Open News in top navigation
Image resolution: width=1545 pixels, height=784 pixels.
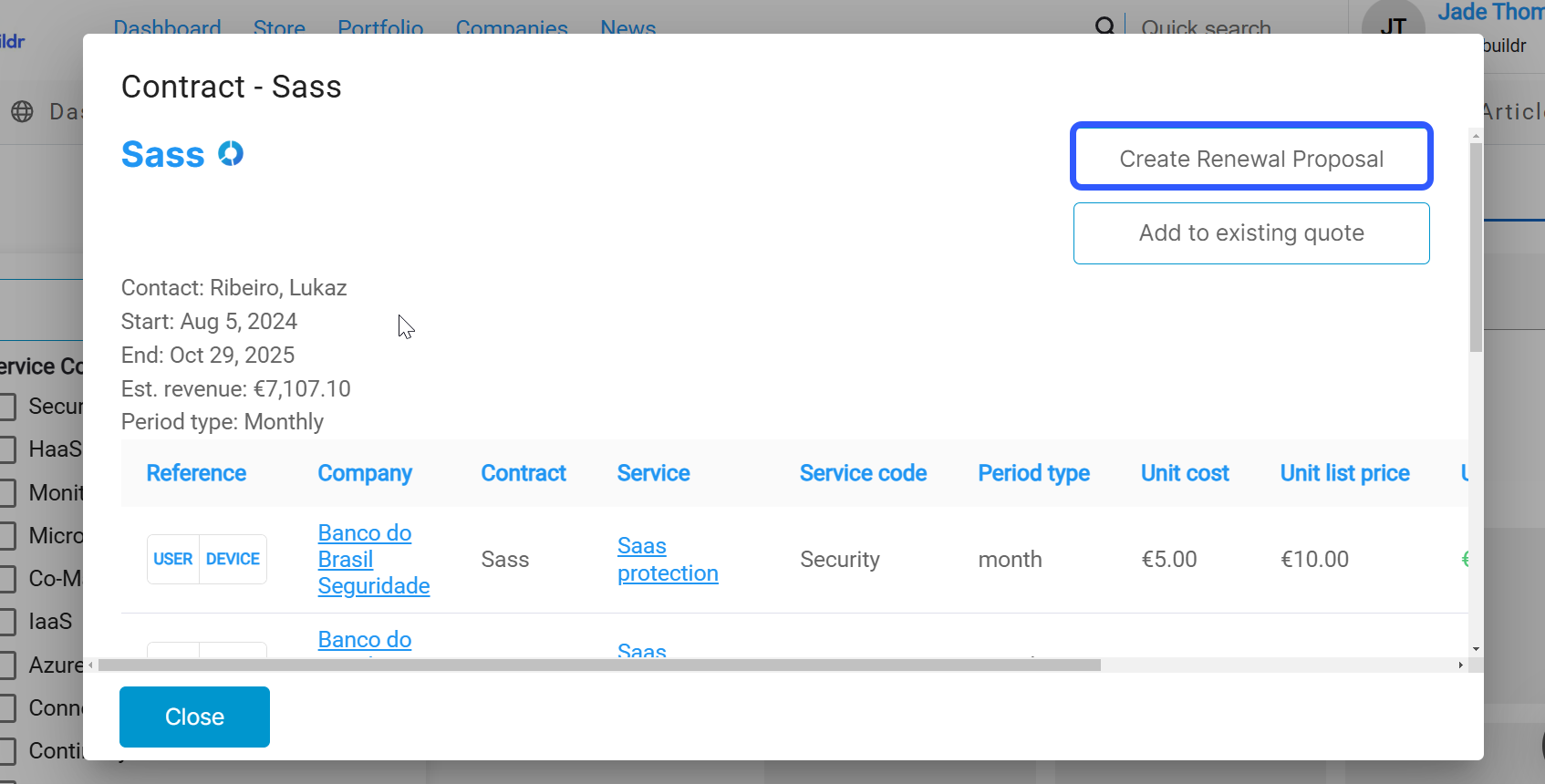click(627, 27)
